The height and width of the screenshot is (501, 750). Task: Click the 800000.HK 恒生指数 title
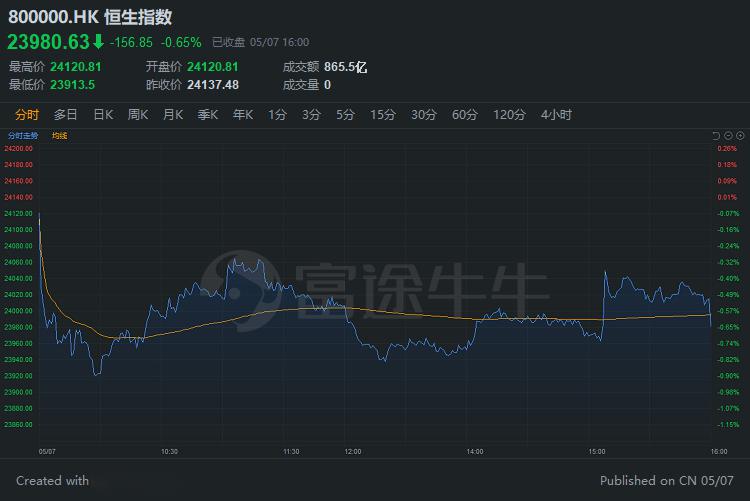click(x=90, y=17)
